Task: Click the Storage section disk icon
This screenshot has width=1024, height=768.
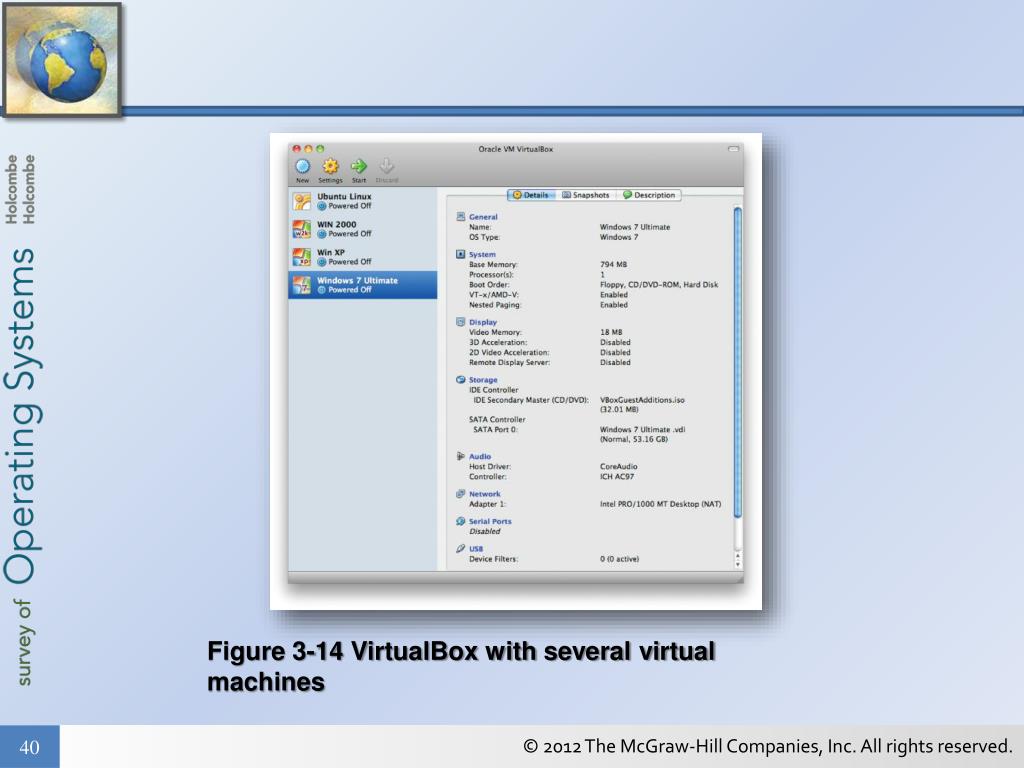Action: pyautogui.click(x=460, y=379)
